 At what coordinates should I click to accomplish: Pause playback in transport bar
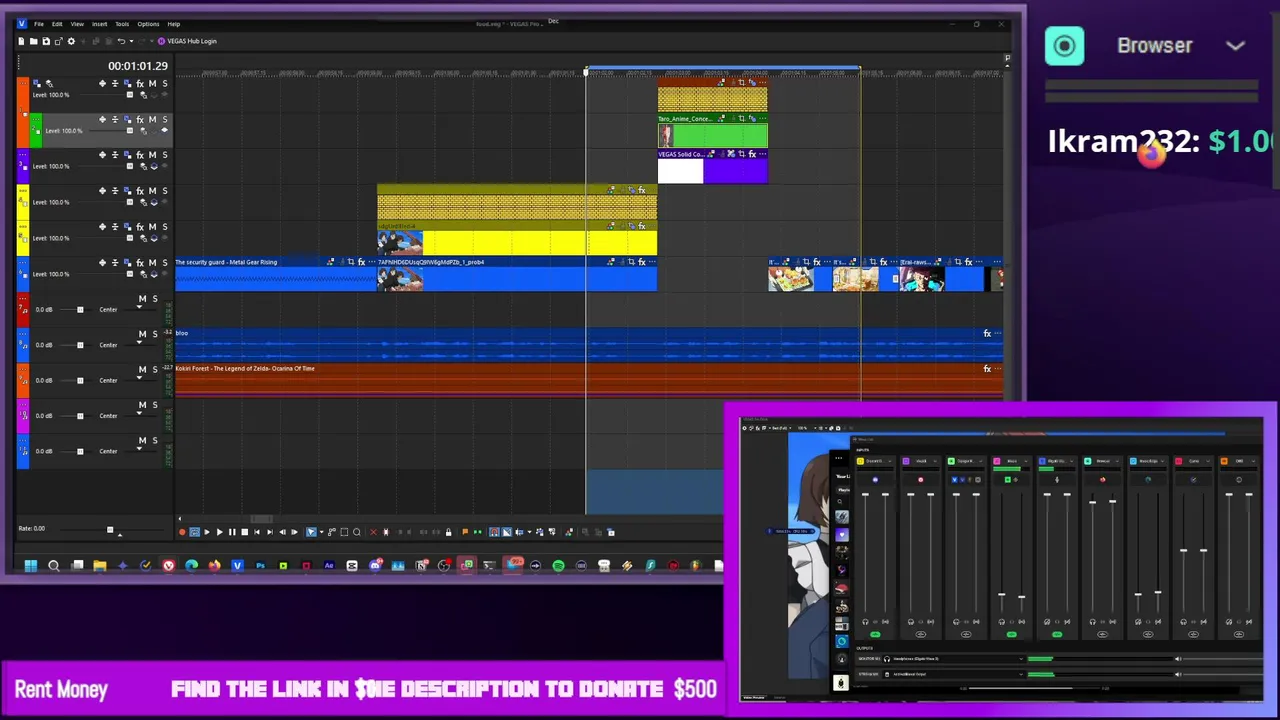coord(232,532)
